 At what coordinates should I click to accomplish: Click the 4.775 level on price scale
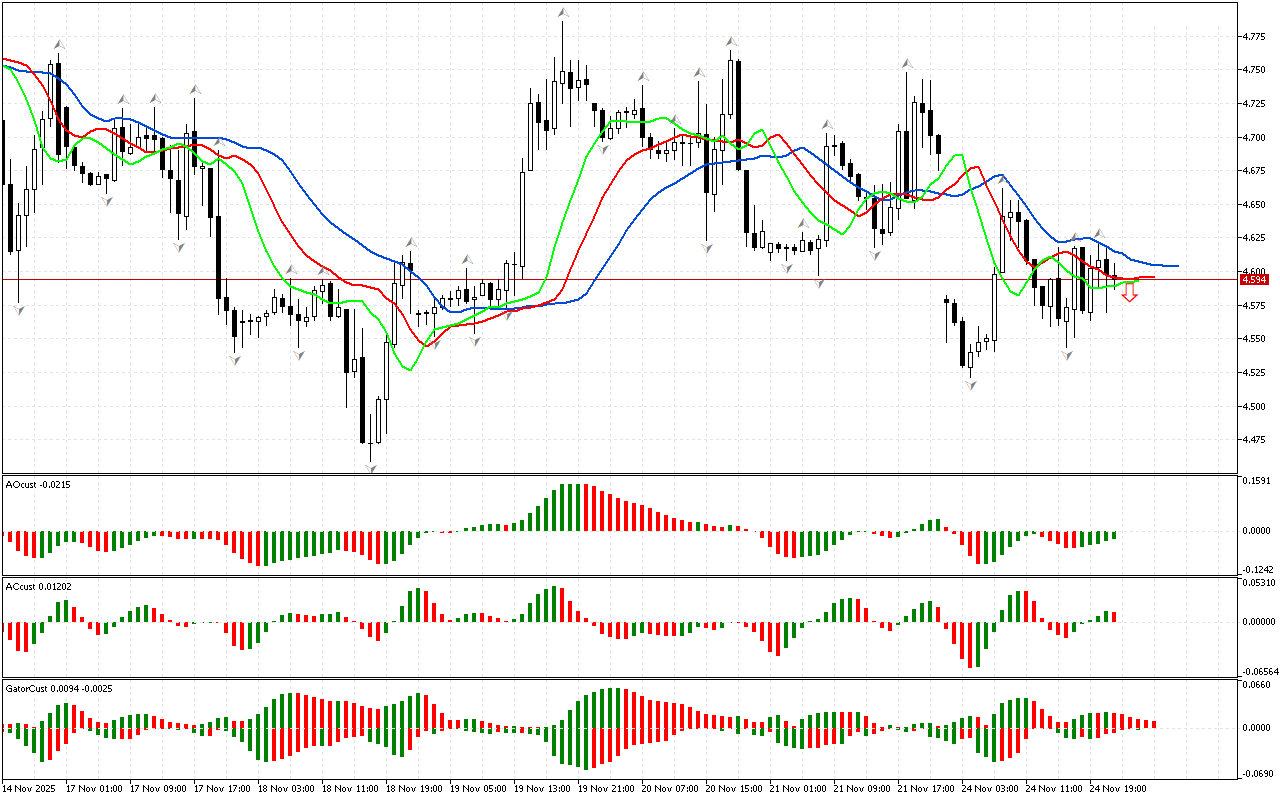1254,37
